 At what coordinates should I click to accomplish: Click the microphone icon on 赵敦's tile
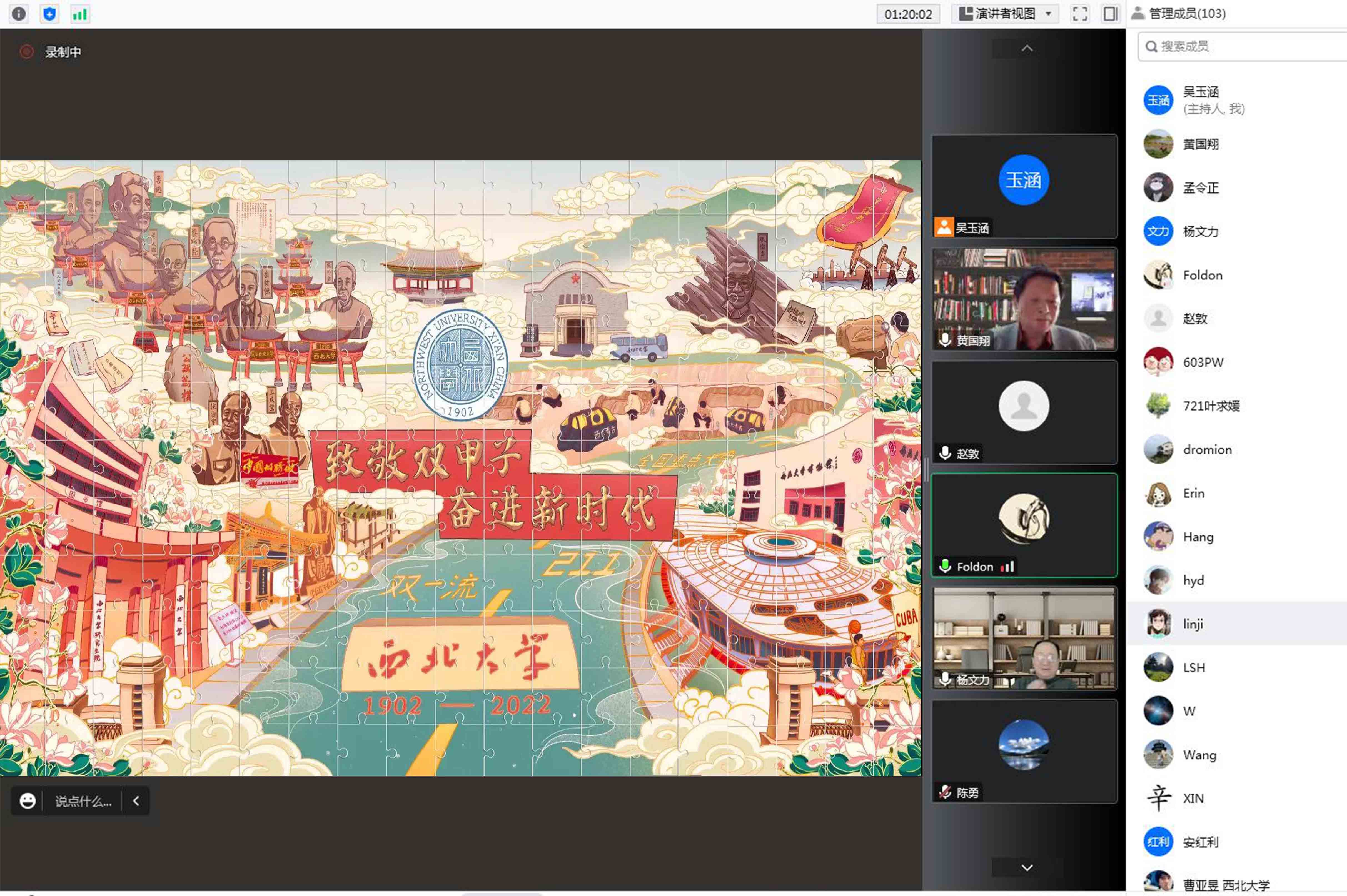click(945, 453)
